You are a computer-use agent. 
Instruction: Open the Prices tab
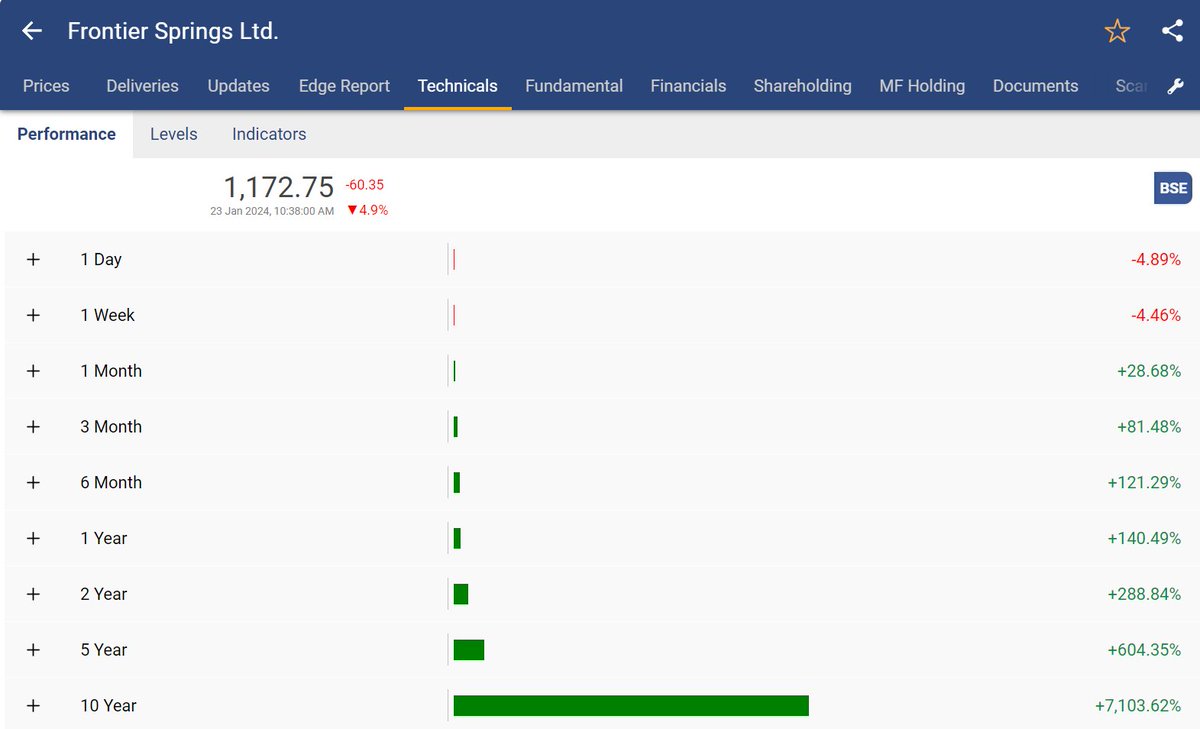pos(46,86)
